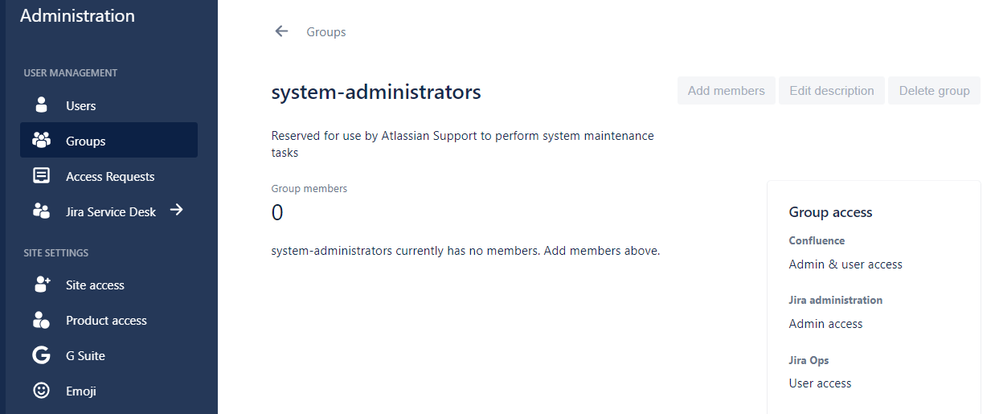
Task: Go to Product access page
Action: pos(106,320)
